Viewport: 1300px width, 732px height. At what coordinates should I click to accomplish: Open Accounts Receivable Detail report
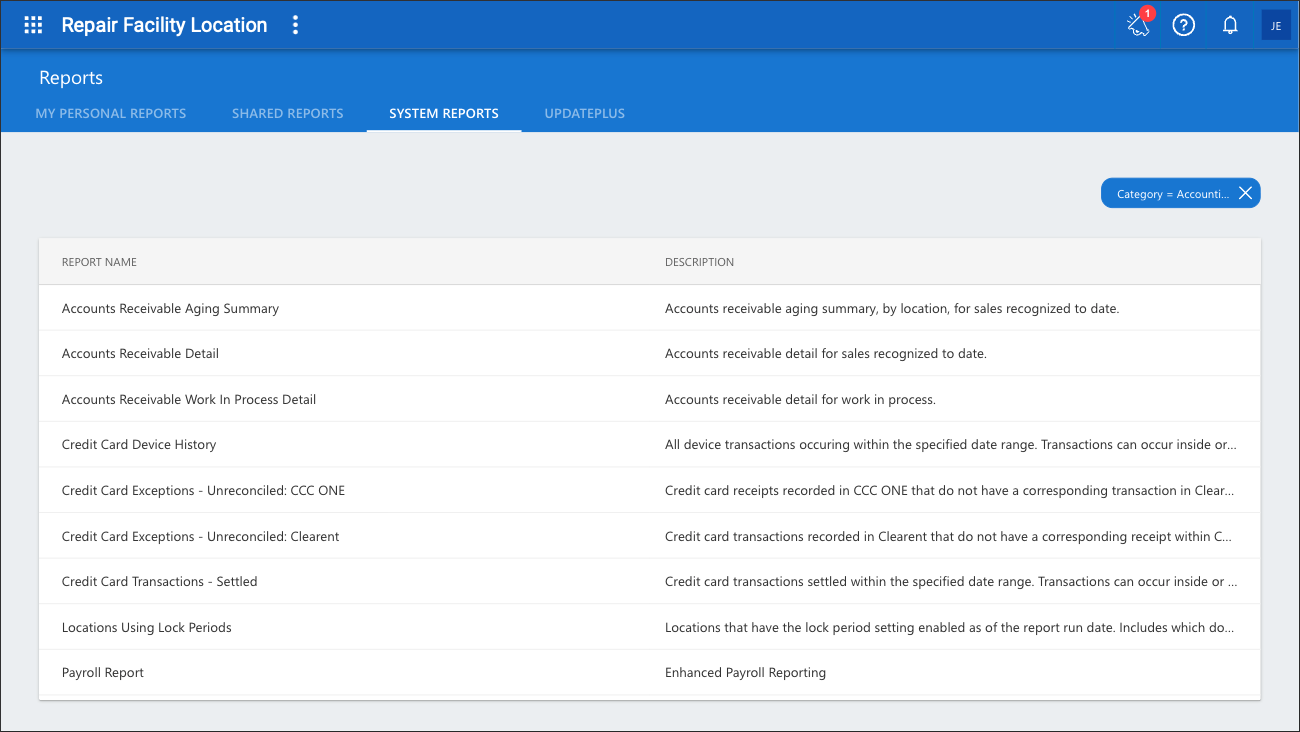click(x=650, y=354)
